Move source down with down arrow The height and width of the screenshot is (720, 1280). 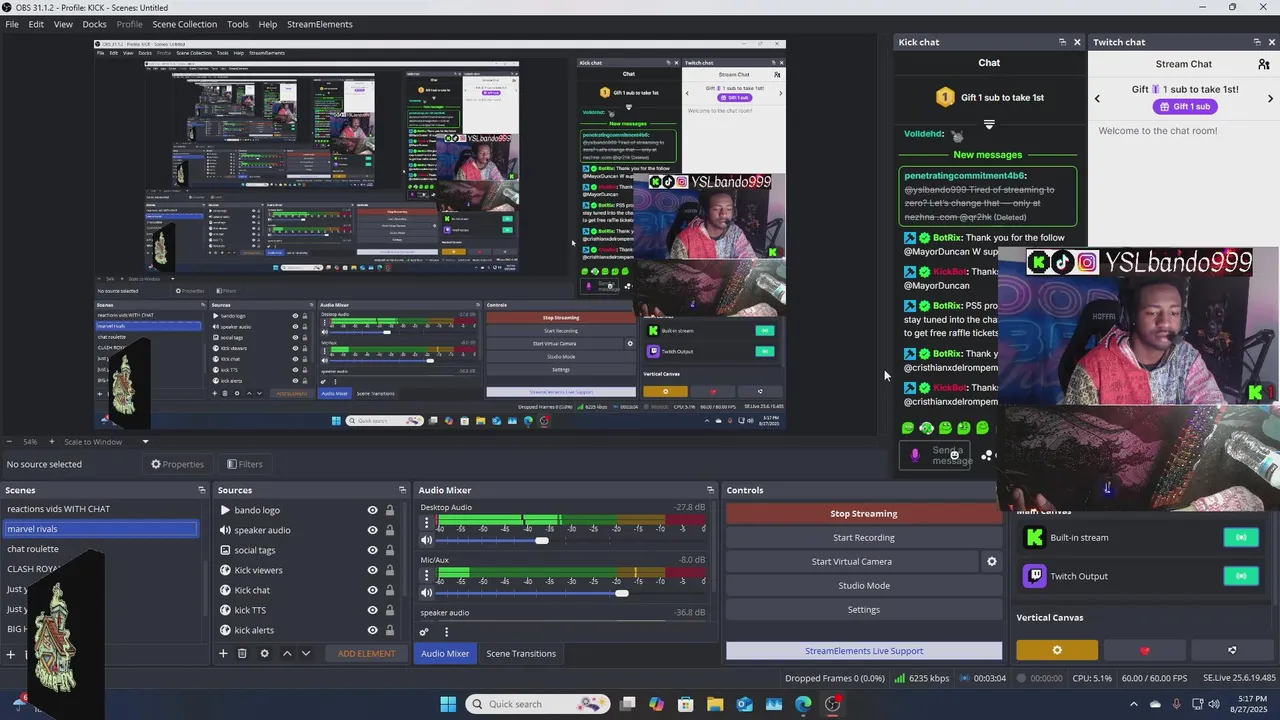306,653
